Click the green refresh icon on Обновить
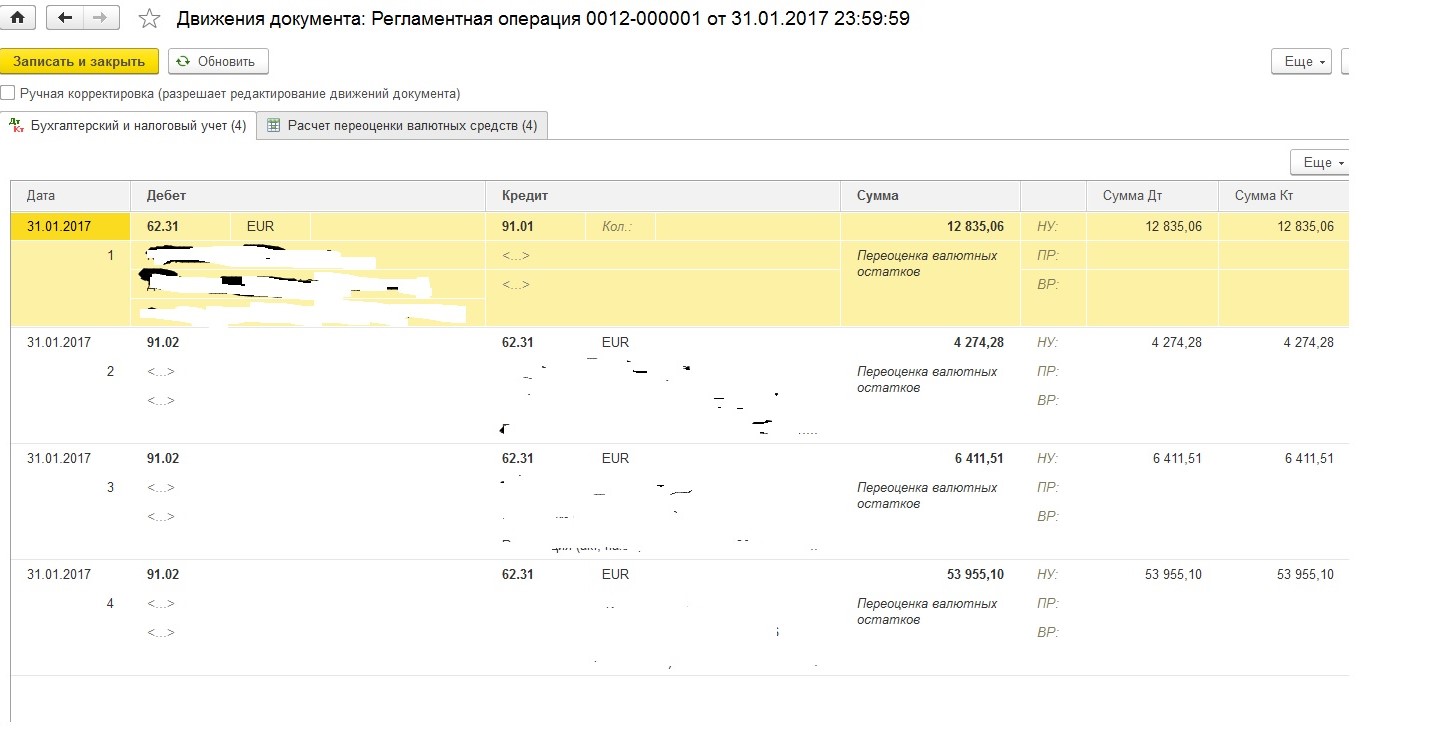The width and height of the screenshot is (1439, 746). click(x=183, y=62)
